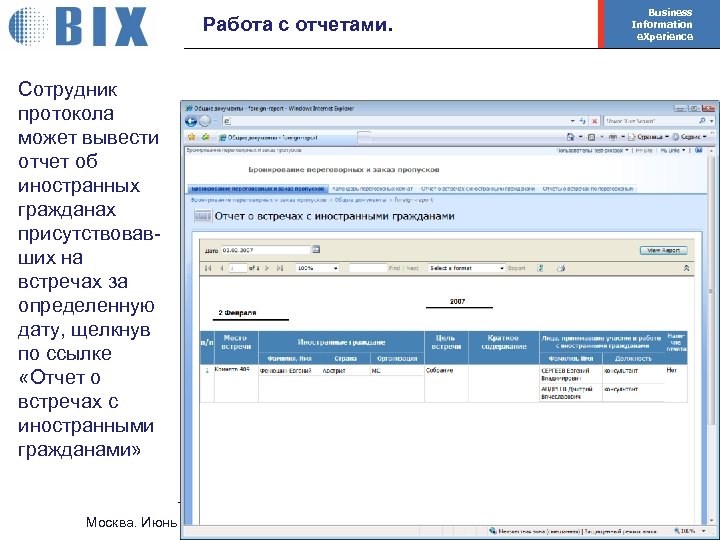Viewport: 720px width, 540px height.
Task: Open the user welcome menu dropdown
Action: click(x=592, y=150)
